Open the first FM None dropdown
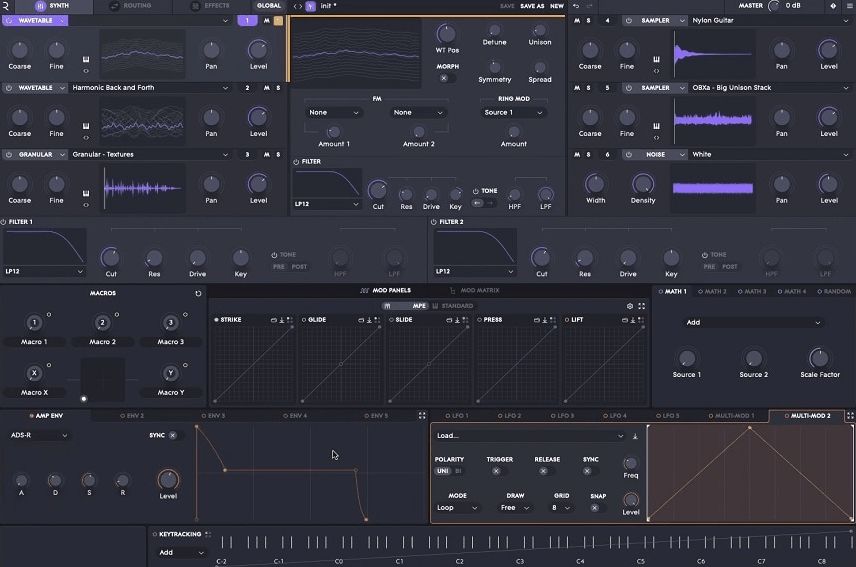The height and width of the screenshot is (567, 856). click(334, 112)
